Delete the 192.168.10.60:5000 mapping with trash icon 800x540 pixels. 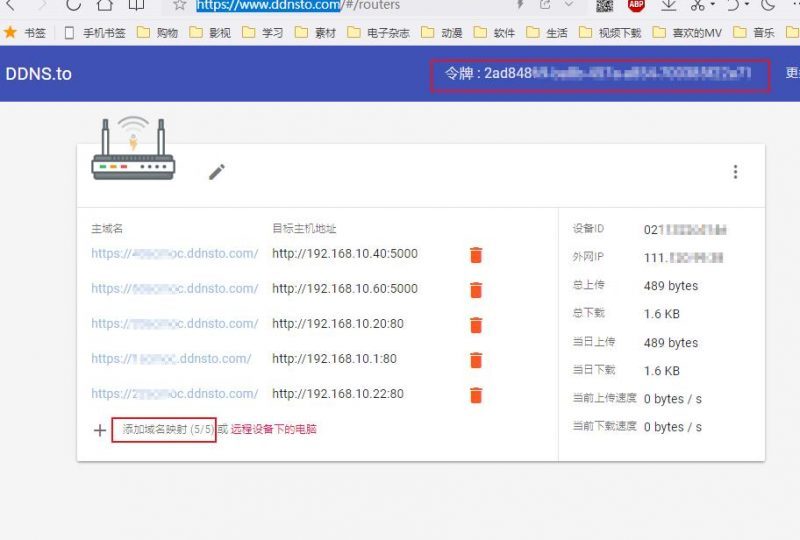click(476, 290)
